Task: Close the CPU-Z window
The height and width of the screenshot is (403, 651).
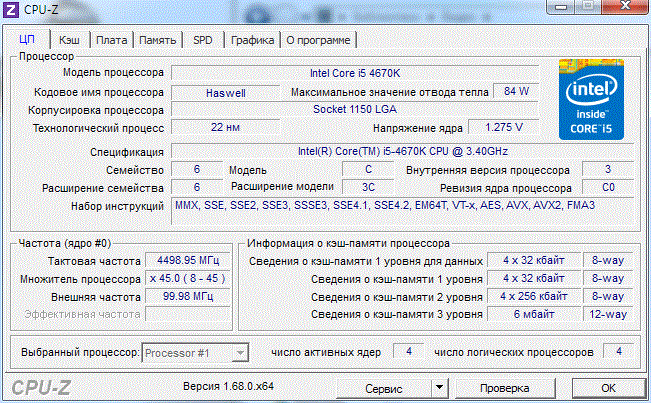Action: [x=625, y=6]
